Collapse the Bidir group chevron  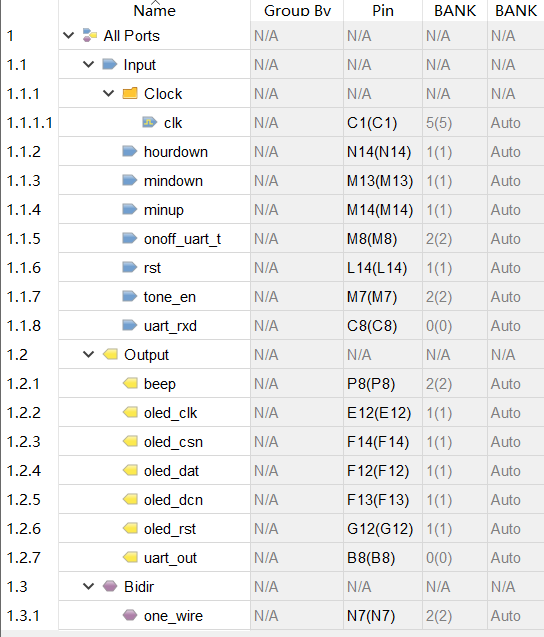[89, 586]
